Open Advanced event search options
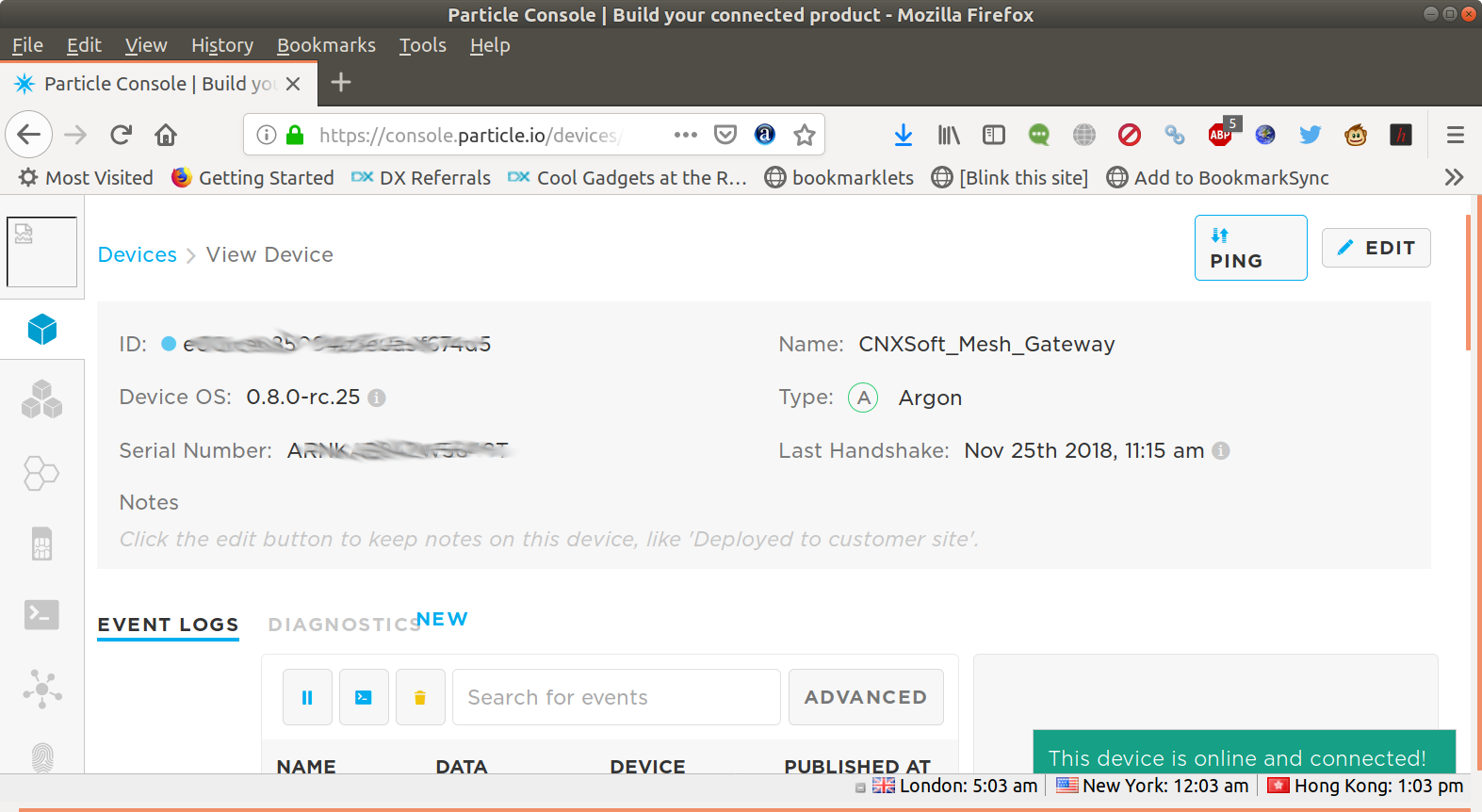1482x812 pixels. point(865,697)
